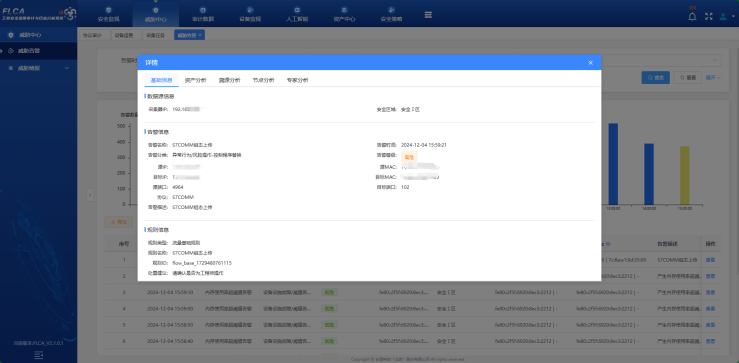Open the hamburger menu in the top bar
Screen dimensions: 739x363
(428, 15)
